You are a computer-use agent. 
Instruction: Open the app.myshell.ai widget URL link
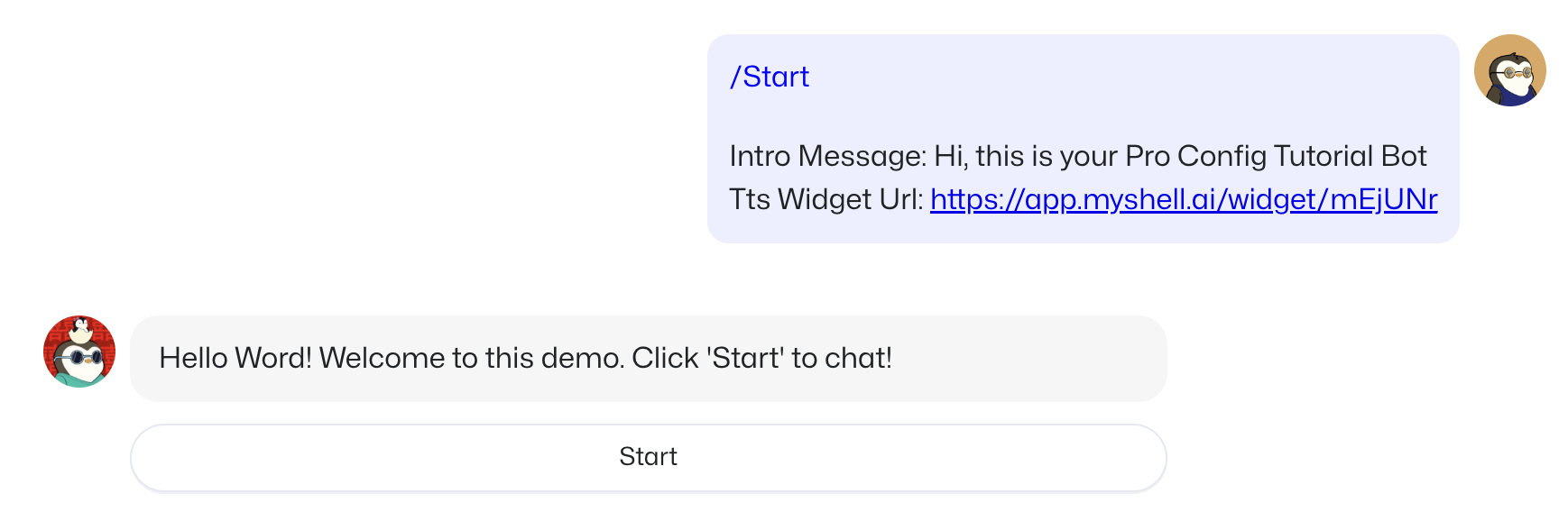coord(1183,199)
